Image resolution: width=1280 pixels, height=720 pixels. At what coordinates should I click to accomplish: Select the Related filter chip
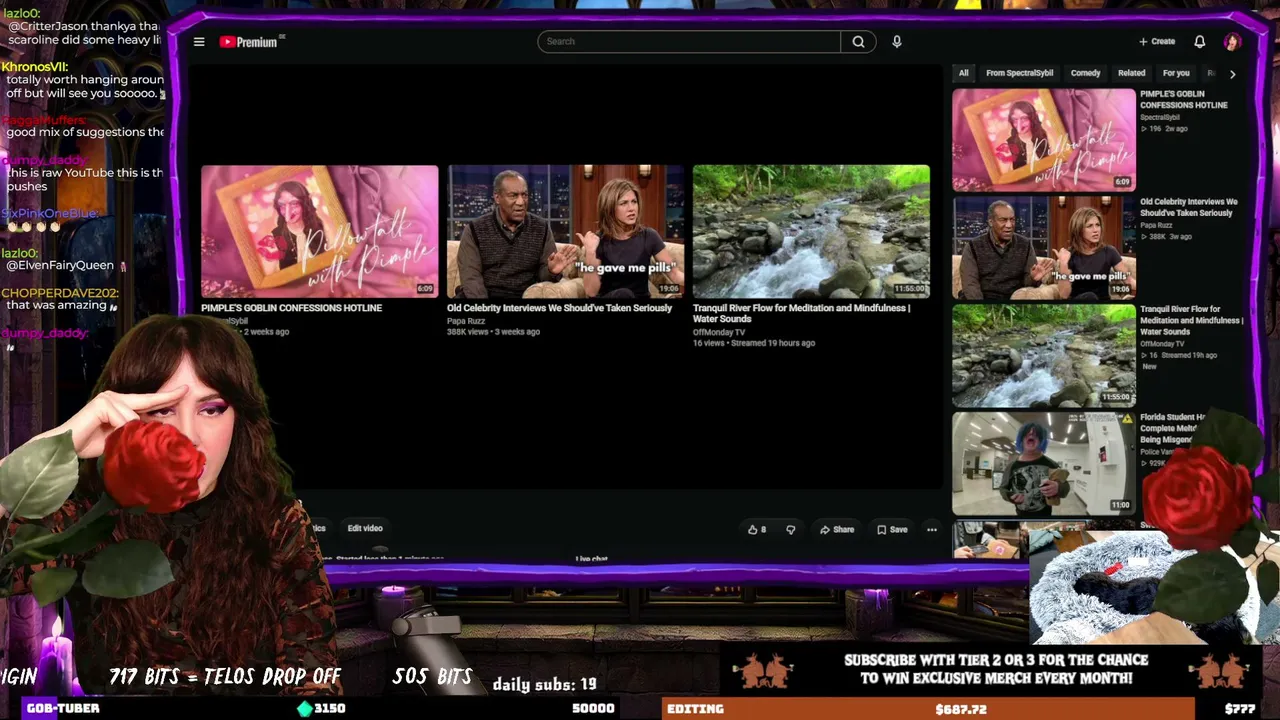(x=1131, y=73)
